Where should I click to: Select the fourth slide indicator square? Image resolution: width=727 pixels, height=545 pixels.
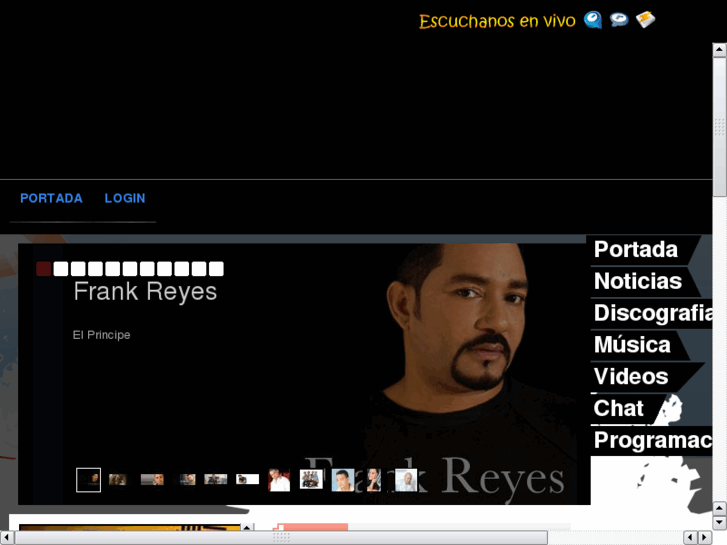pyautogui.click(x=96, y=269)
